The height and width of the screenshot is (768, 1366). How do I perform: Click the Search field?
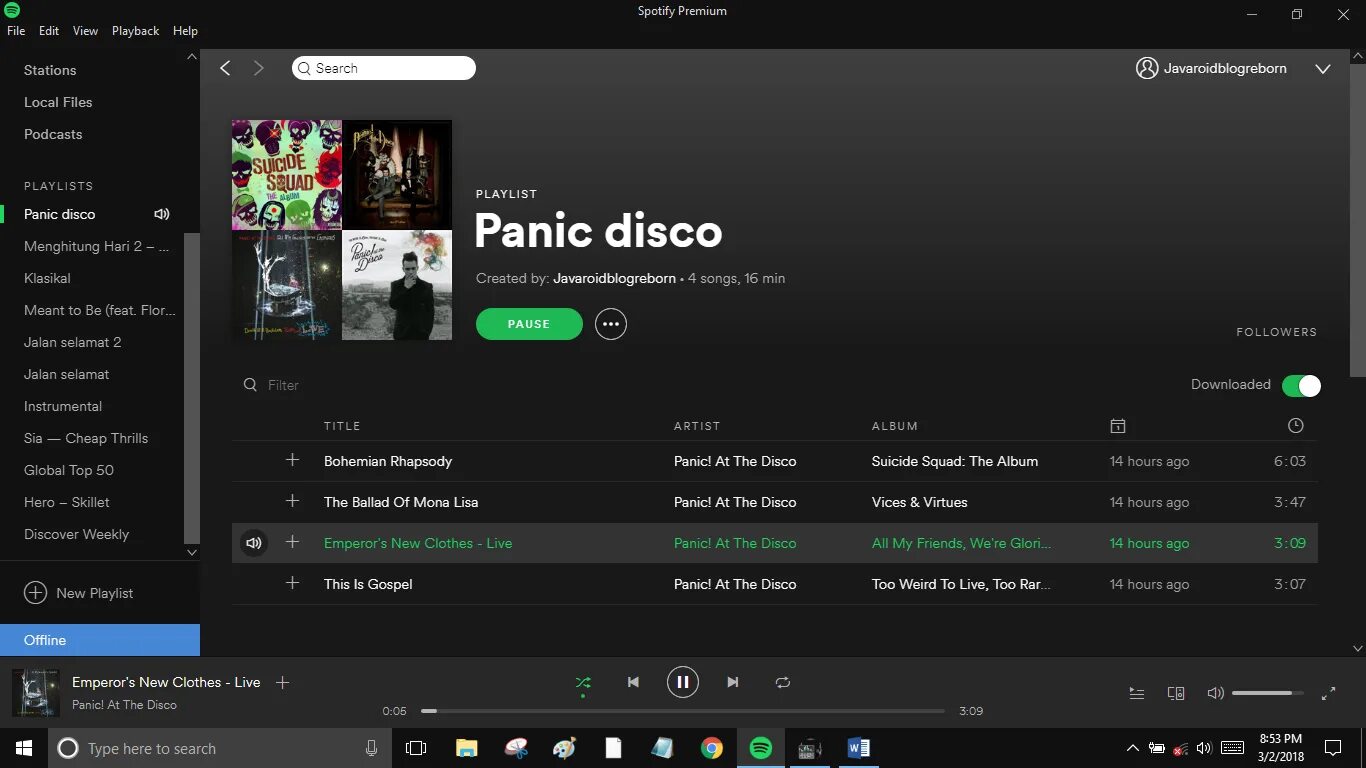click(x=384, y=68)
